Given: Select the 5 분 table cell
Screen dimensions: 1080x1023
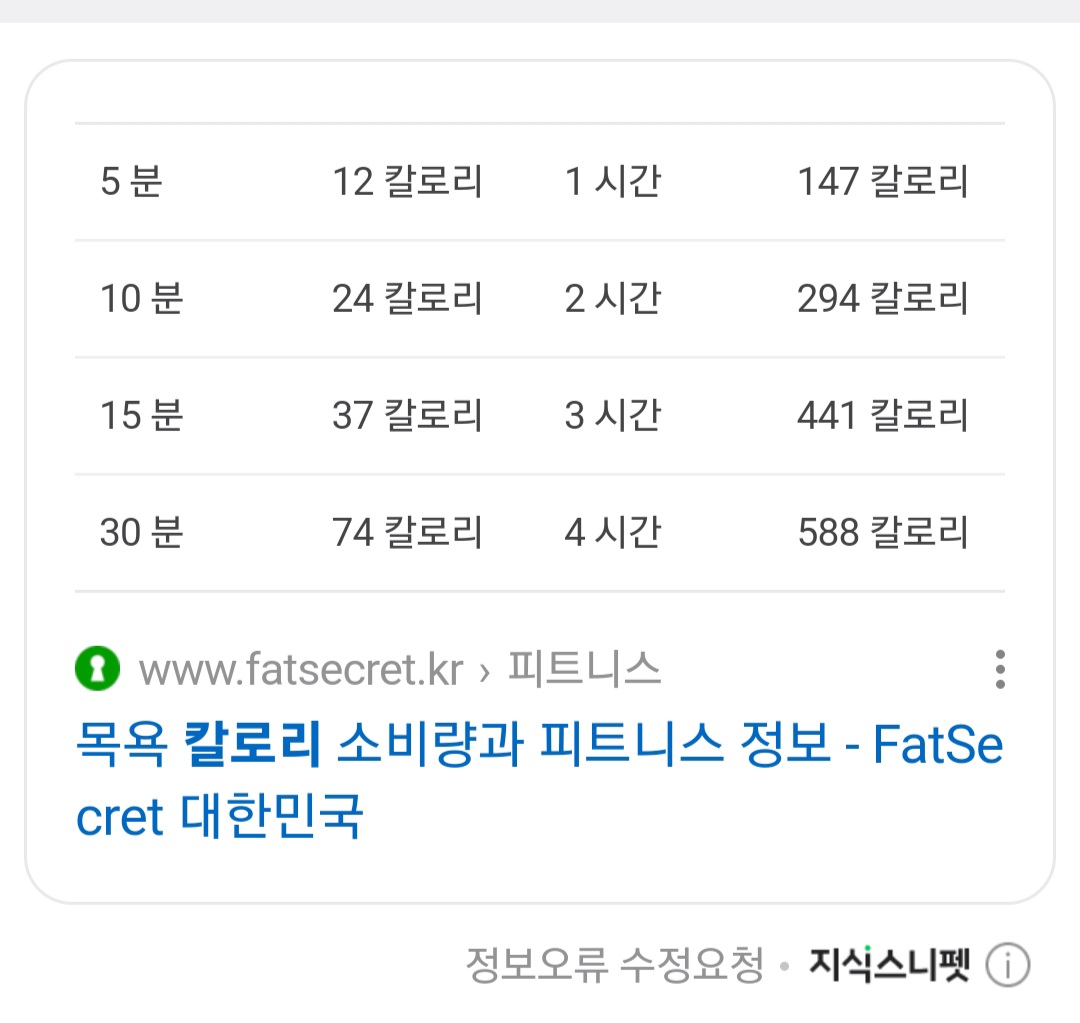Looking at the screenshot, I should point(131,182).
